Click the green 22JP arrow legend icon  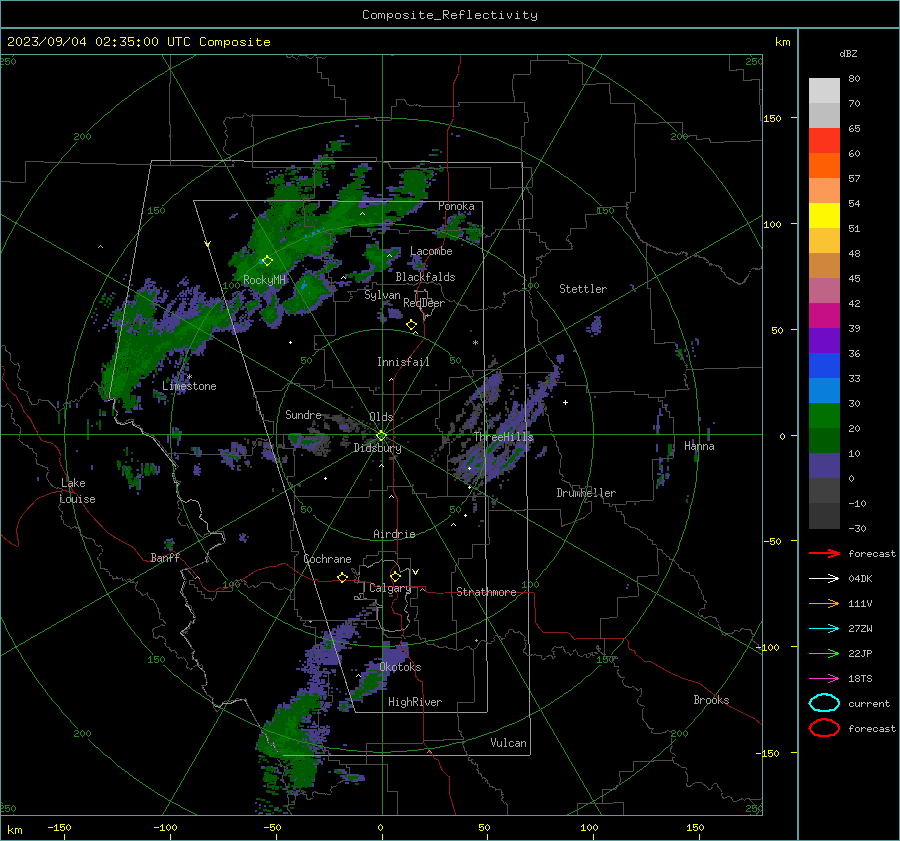click(824, 653)
